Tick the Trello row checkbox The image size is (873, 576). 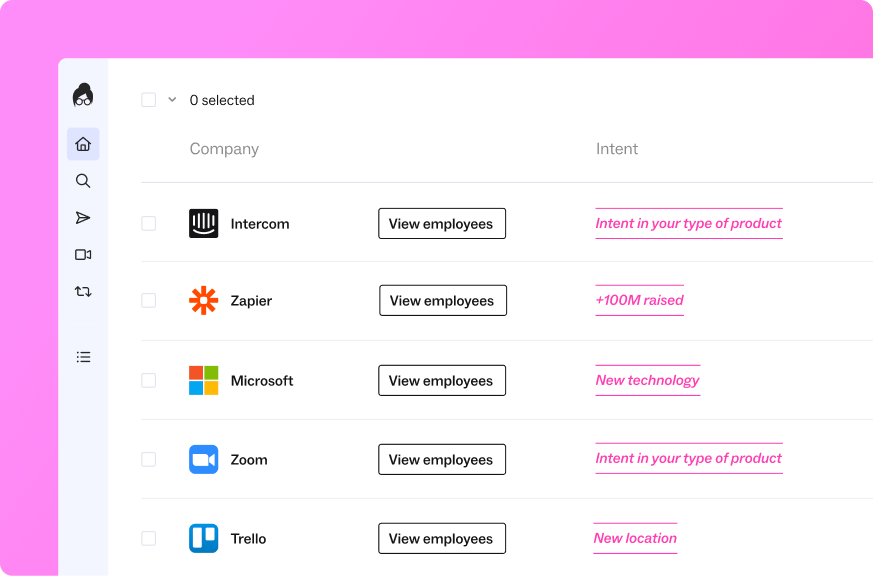(149, 539)
